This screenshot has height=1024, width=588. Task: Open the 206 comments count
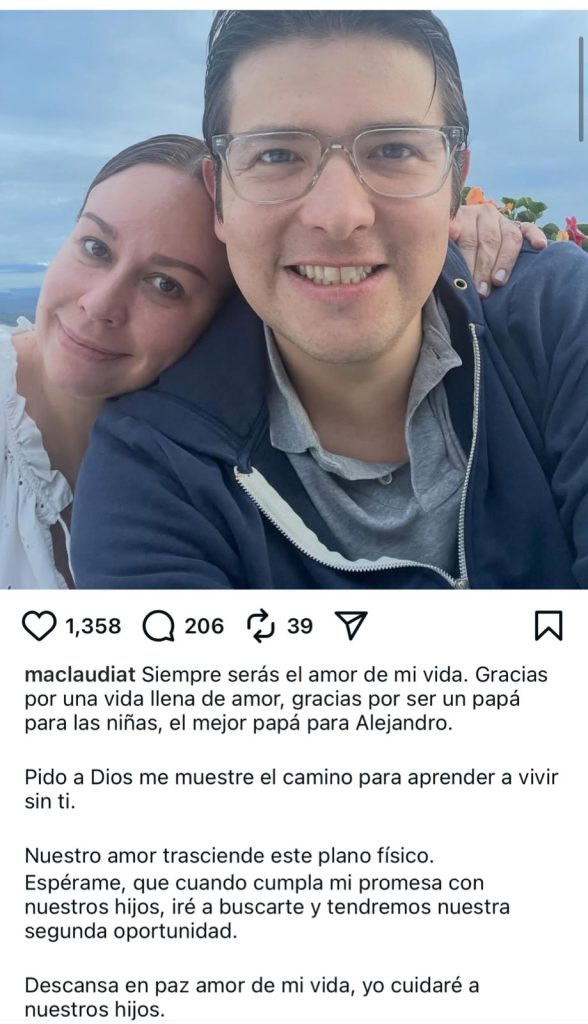pyautogui.click(x=203, y=626)
